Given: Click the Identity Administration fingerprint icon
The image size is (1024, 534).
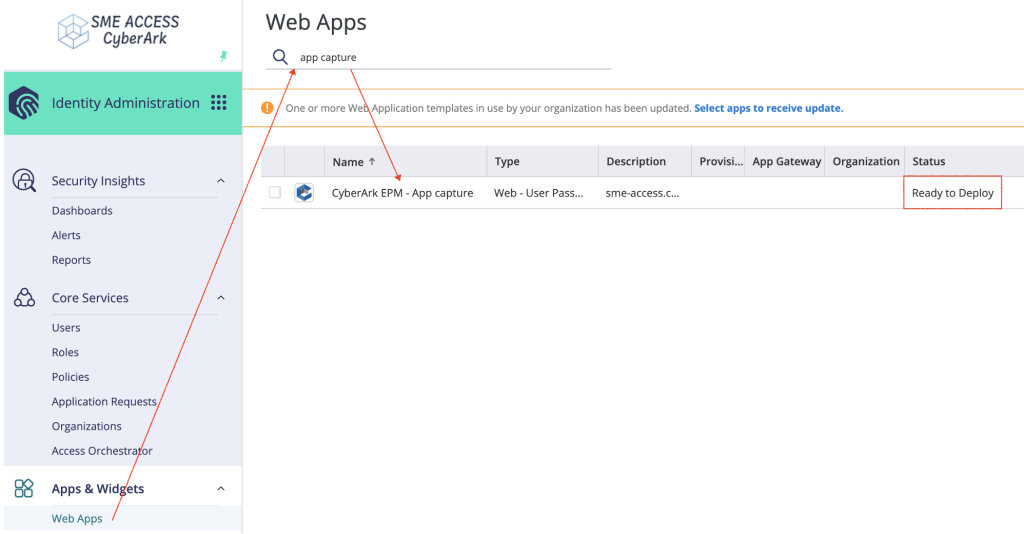Looking at the screenshot, I should 24,102.
